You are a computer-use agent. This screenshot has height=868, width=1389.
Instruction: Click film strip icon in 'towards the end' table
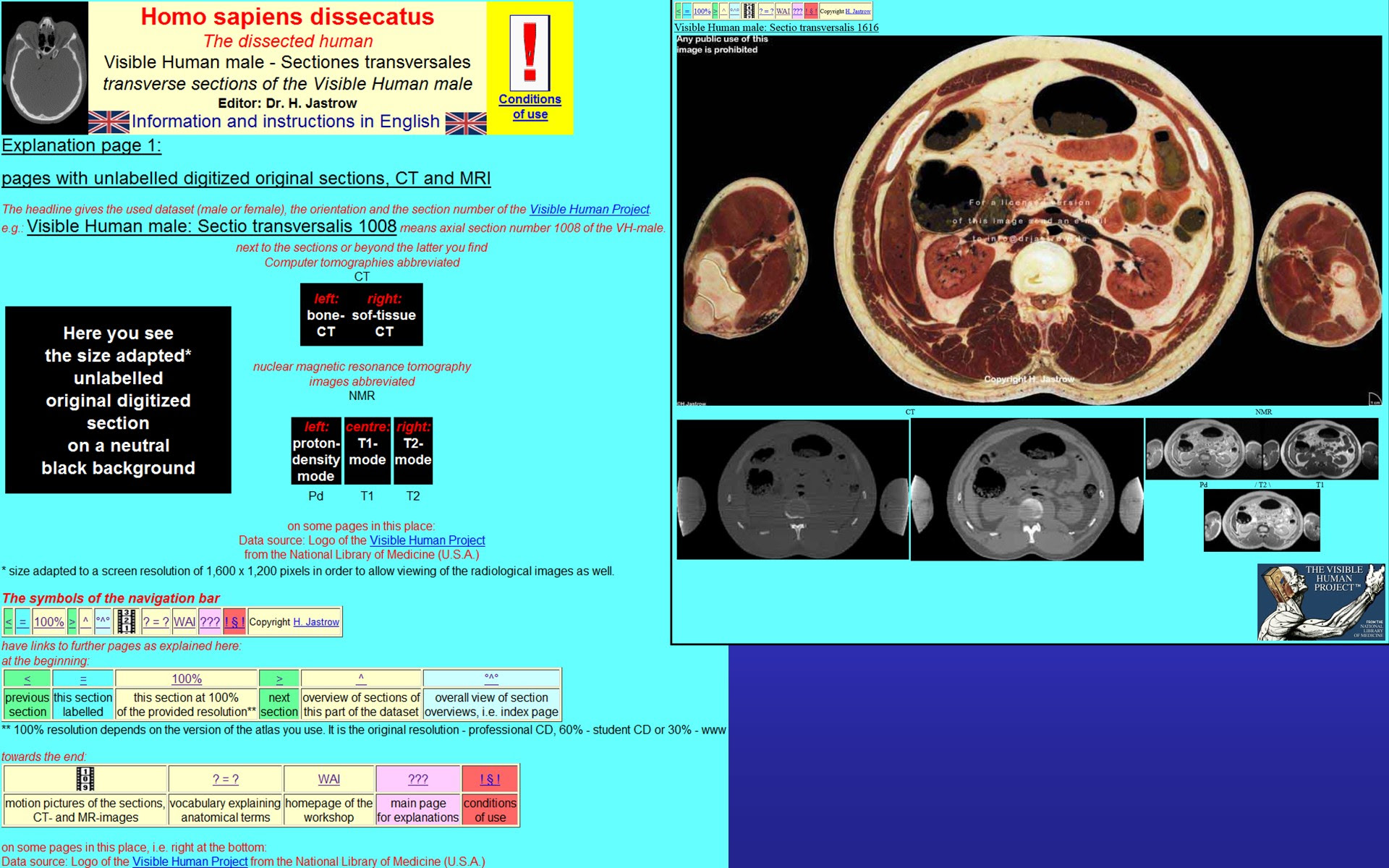85,779
